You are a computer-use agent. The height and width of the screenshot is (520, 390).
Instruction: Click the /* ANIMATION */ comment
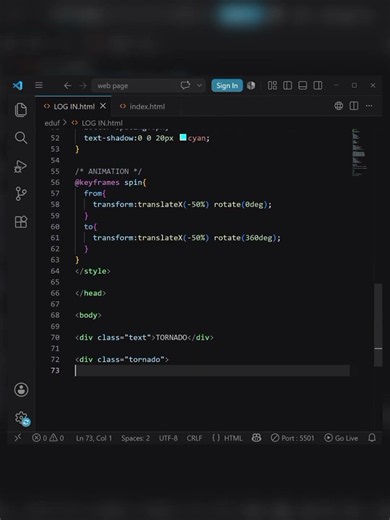point(108,171)
